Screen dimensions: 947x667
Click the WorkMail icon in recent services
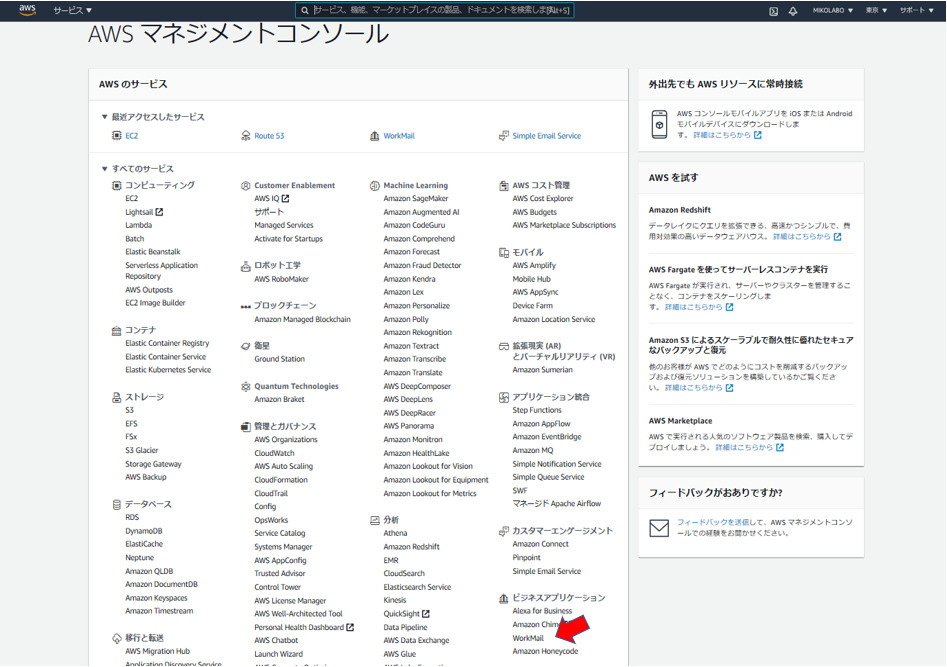[374, 135]
